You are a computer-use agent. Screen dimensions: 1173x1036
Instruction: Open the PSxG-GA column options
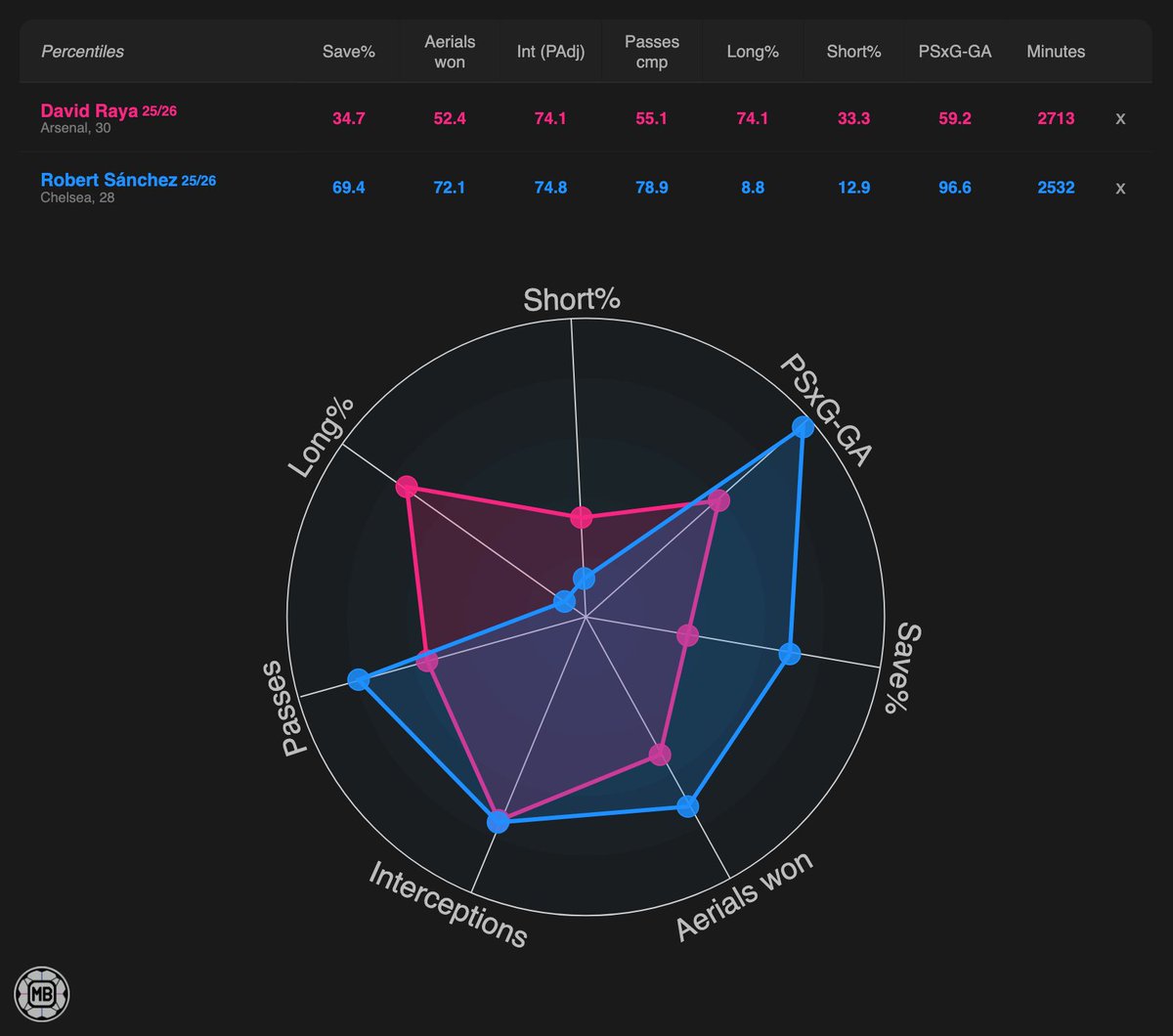955,52
